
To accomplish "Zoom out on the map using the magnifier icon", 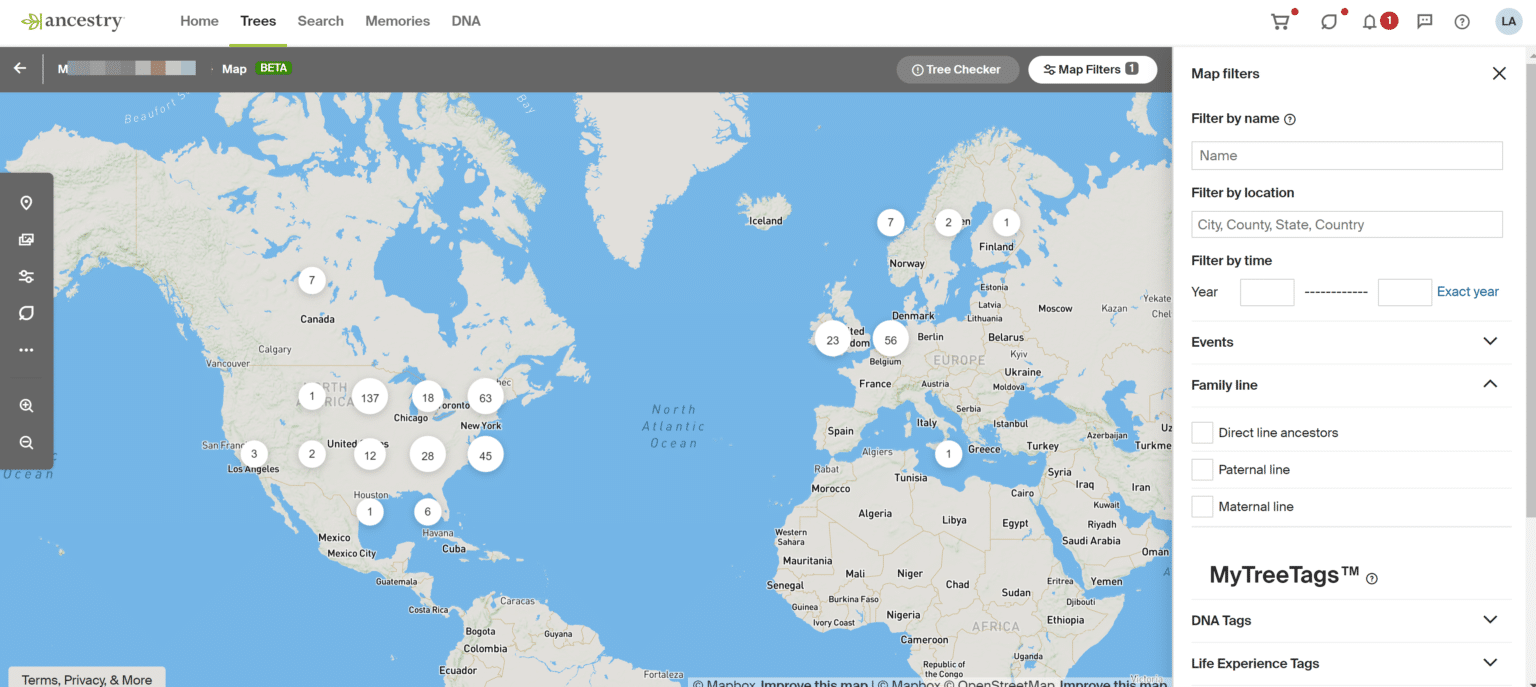I will pos(27,441).
